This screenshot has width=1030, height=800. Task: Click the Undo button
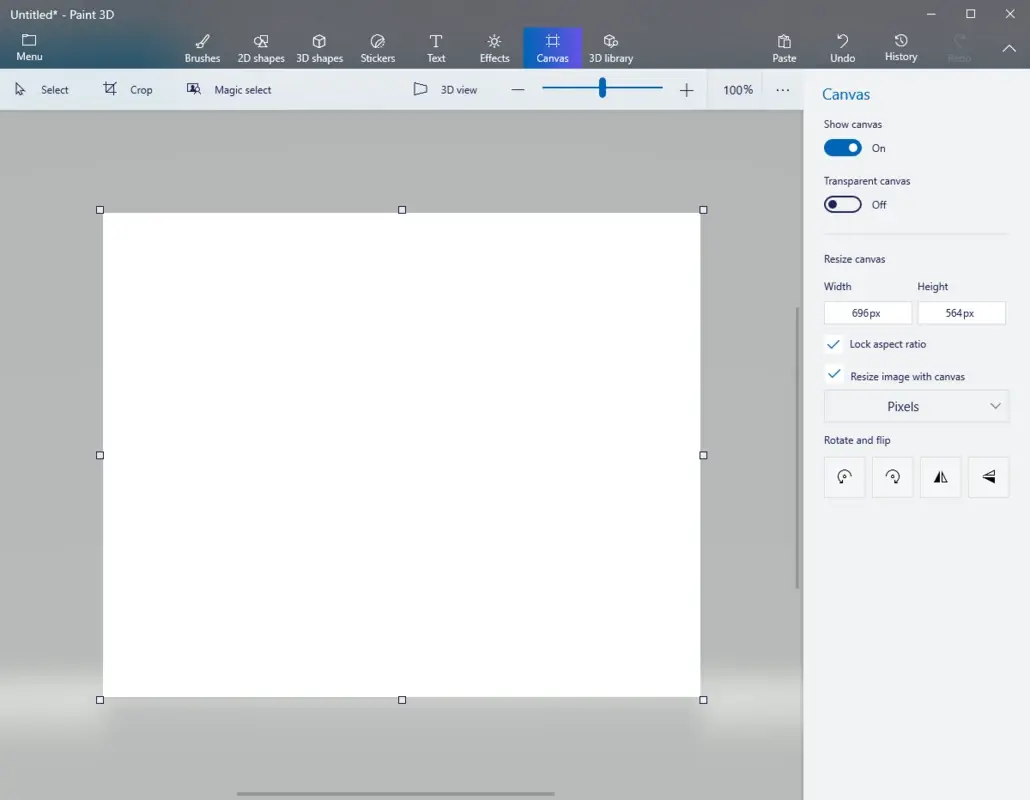tap(842, 46)
